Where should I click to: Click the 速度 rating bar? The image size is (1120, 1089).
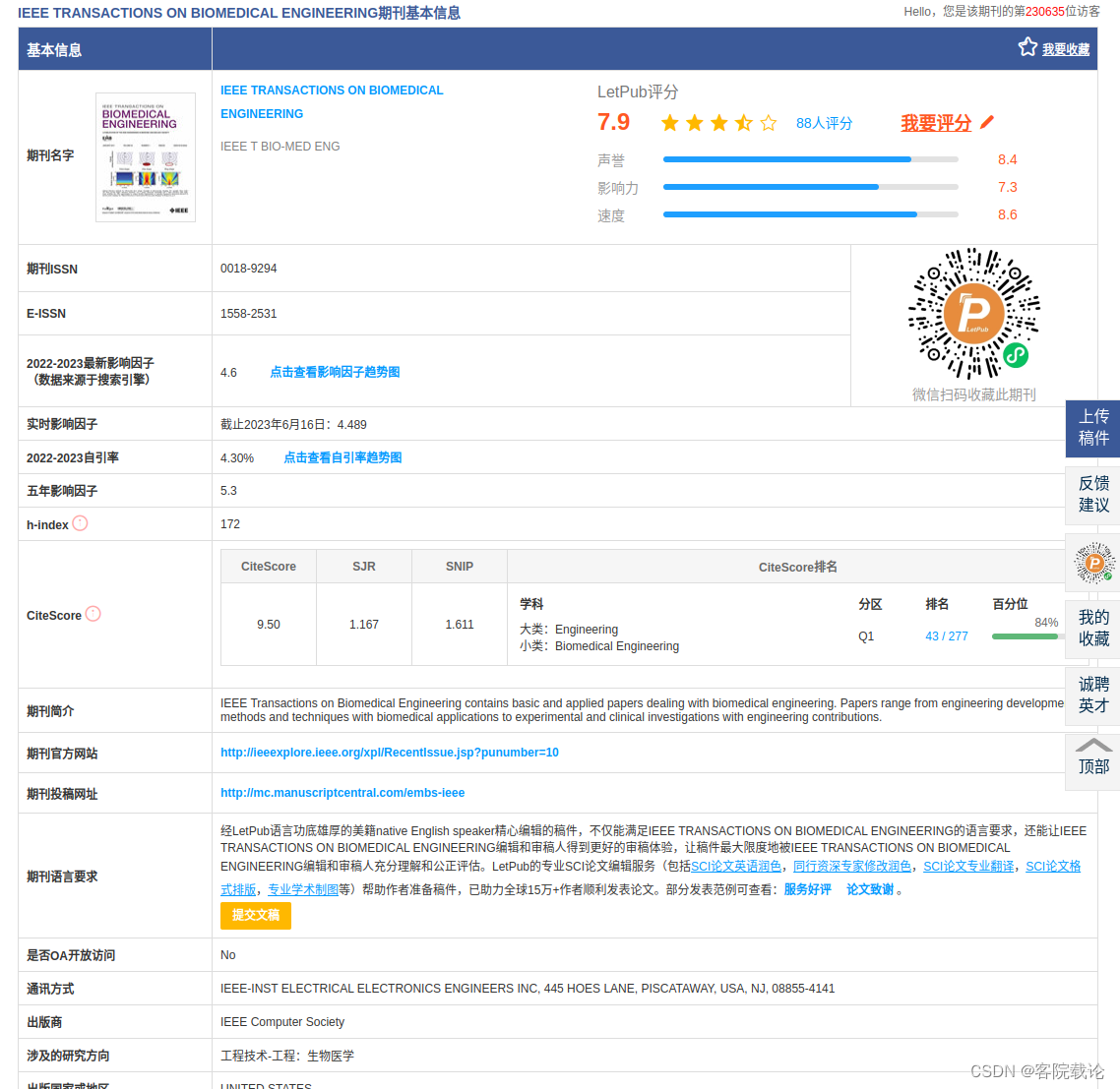(x=811, y=214)
